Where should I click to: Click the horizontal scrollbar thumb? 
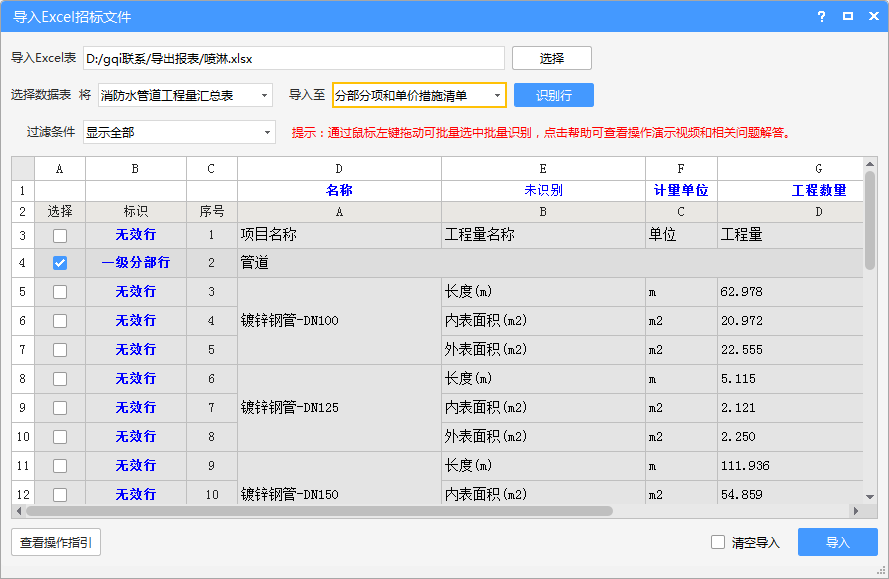(x=319, y=511)
